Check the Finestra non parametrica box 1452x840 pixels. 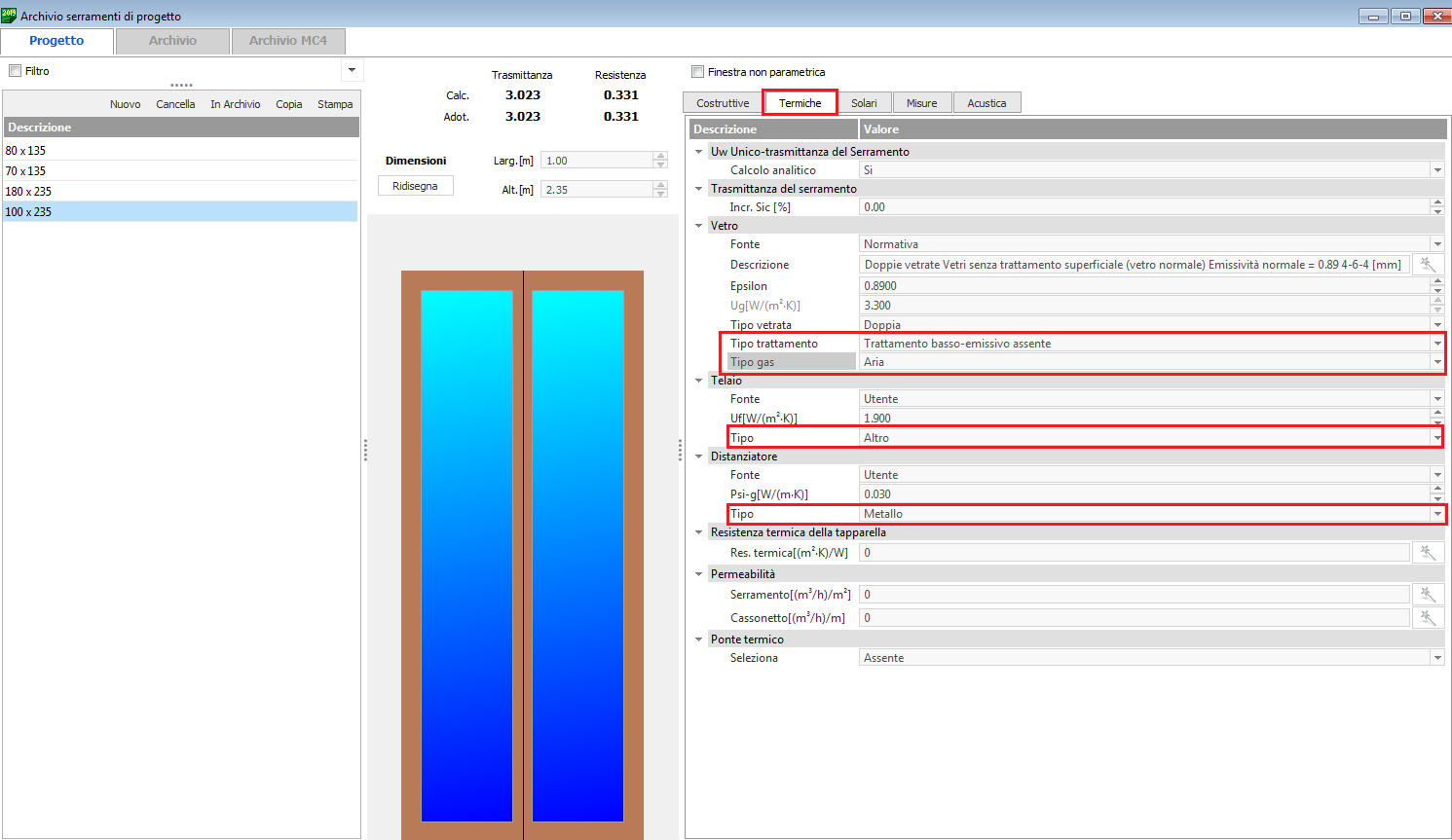click(x=697, y=72)
